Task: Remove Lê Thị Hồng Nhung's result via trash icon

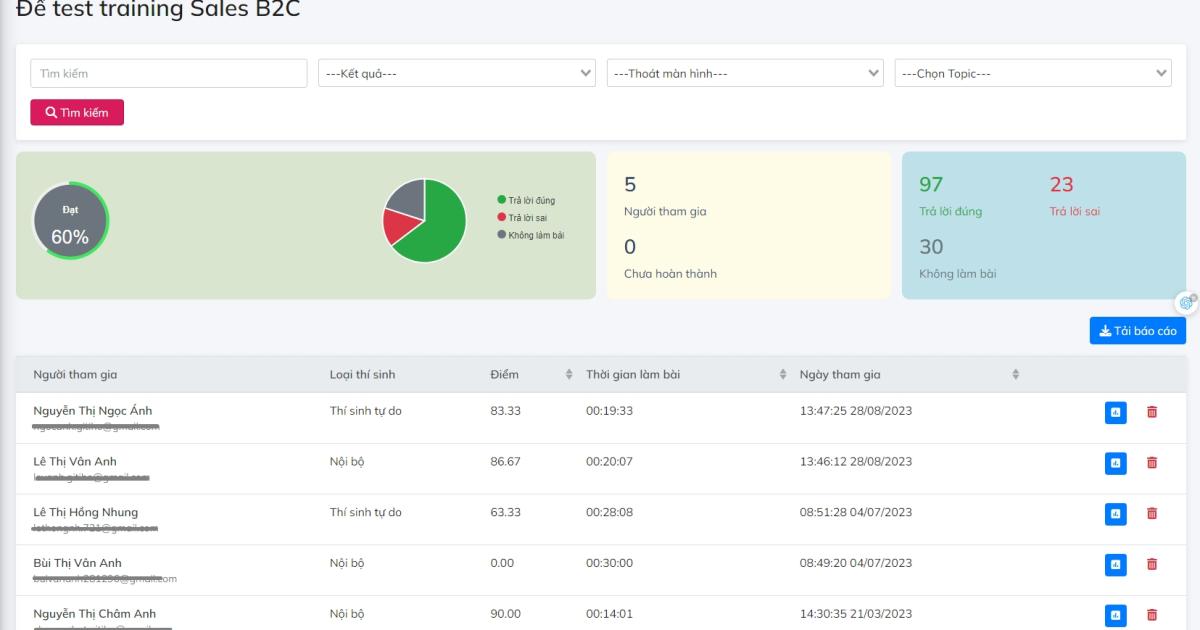Action: (x=1151, y=514)
